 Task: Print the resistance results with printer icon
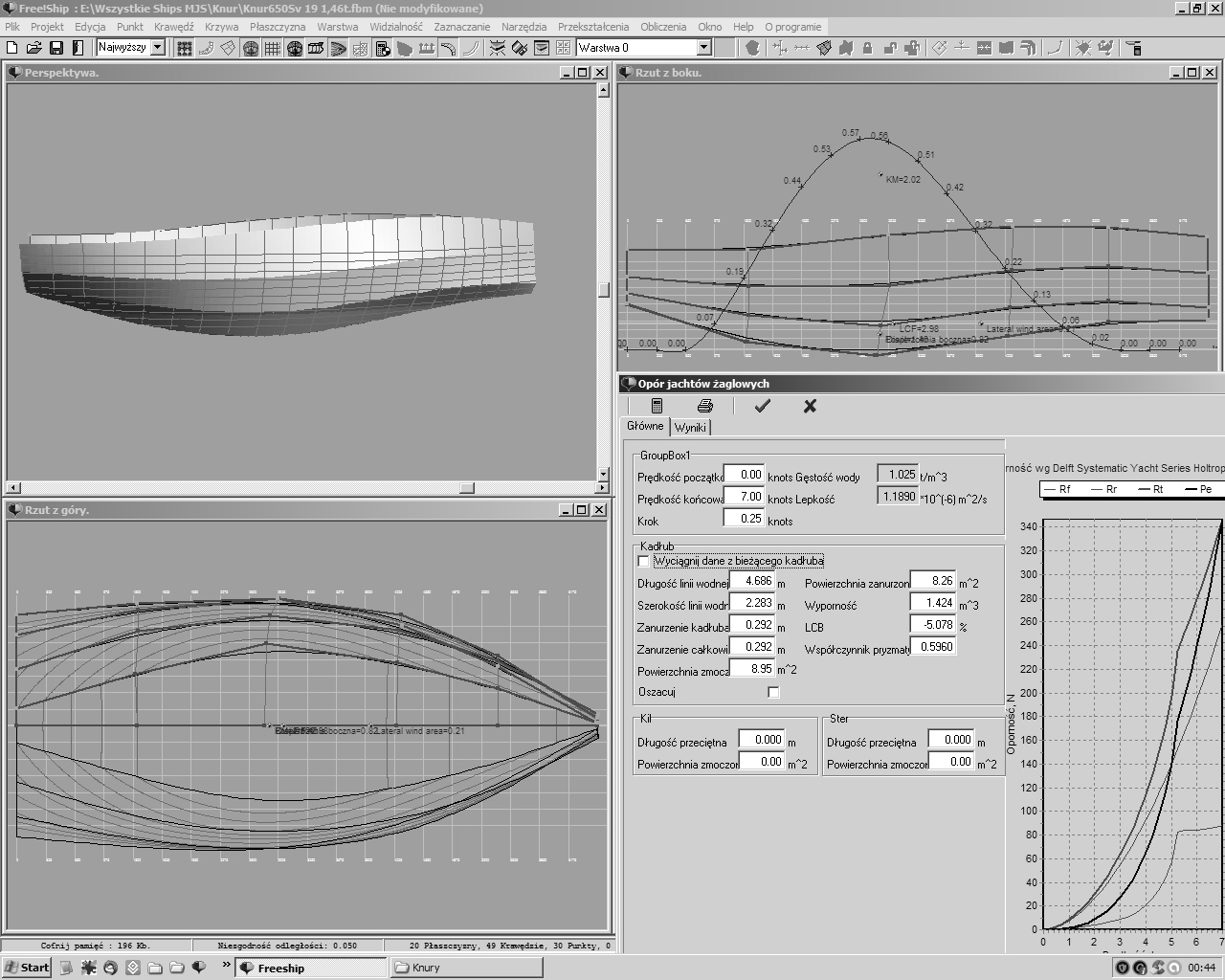click(x=705, y=406)
